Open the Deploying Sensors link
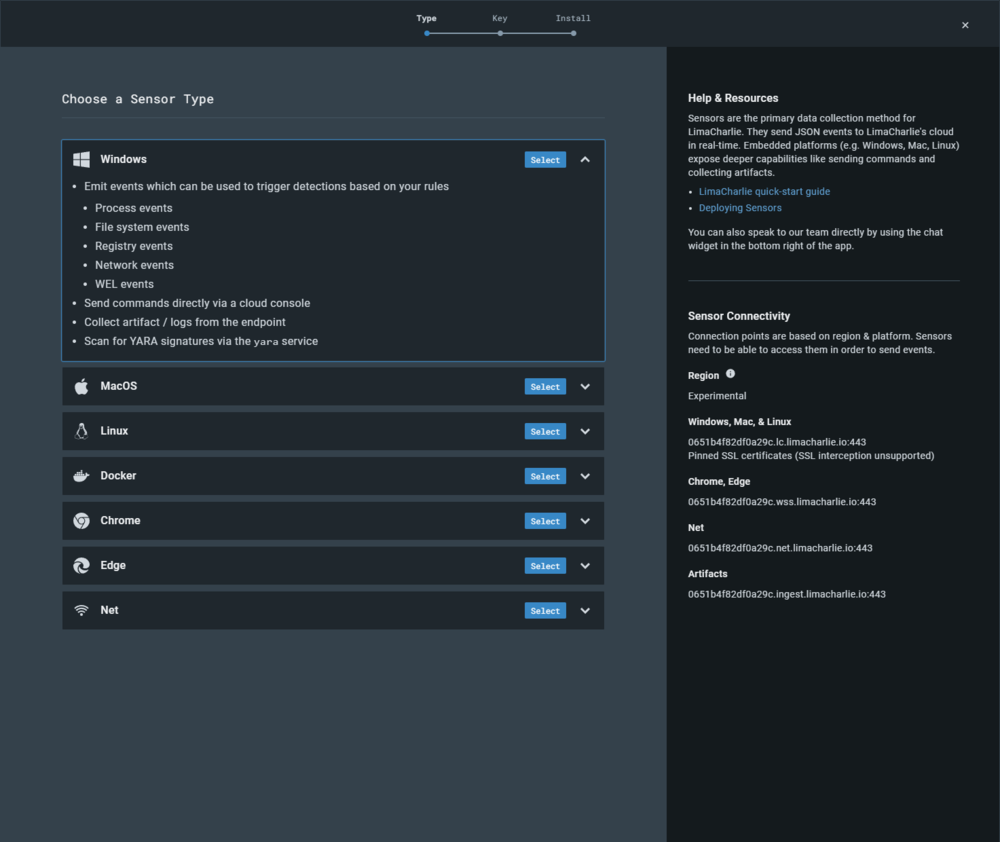 coord(740,208)
